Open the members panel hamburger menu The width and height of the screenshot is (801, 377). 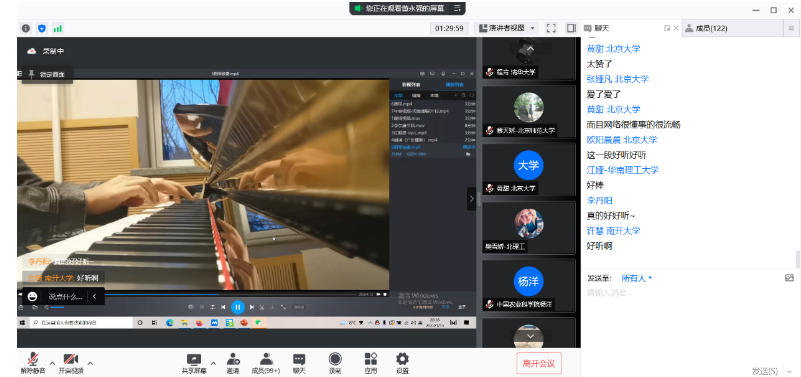(x=791, y=29)
